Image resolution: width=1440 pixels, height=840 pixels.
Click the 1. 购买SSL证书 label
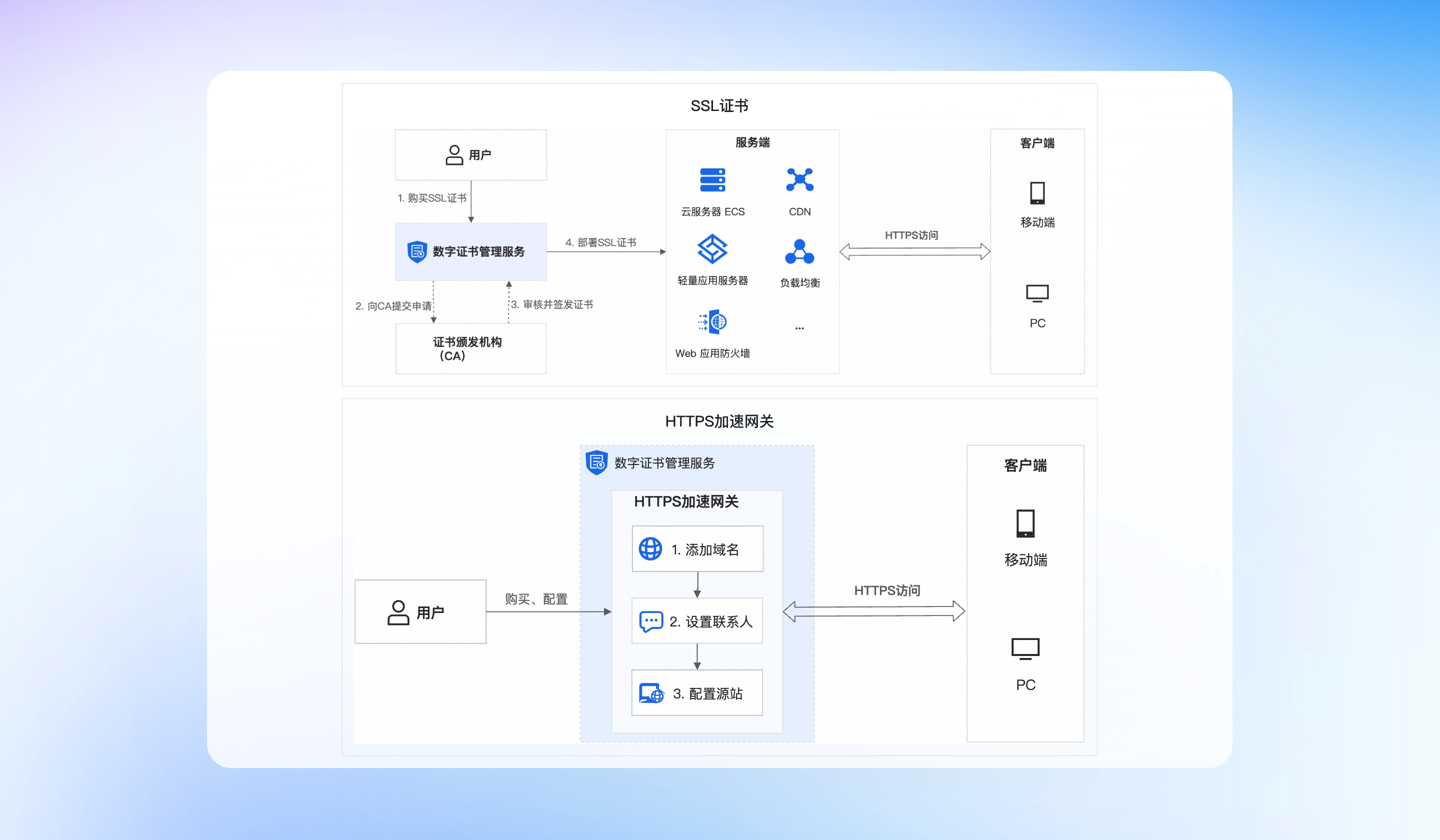click(x=432, y=197)
